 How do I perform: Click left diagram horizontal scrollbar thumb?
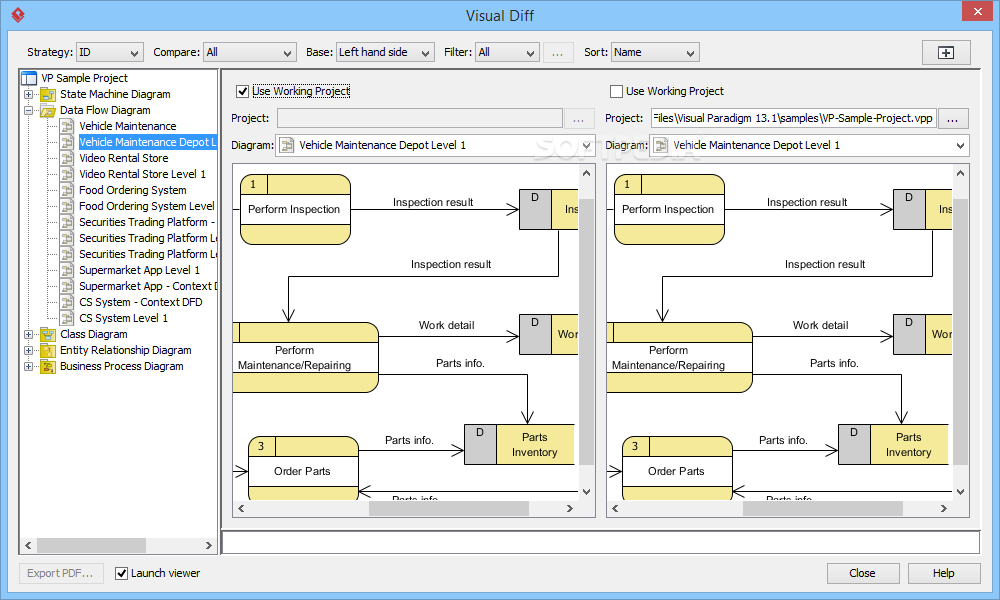coord(448,508)
